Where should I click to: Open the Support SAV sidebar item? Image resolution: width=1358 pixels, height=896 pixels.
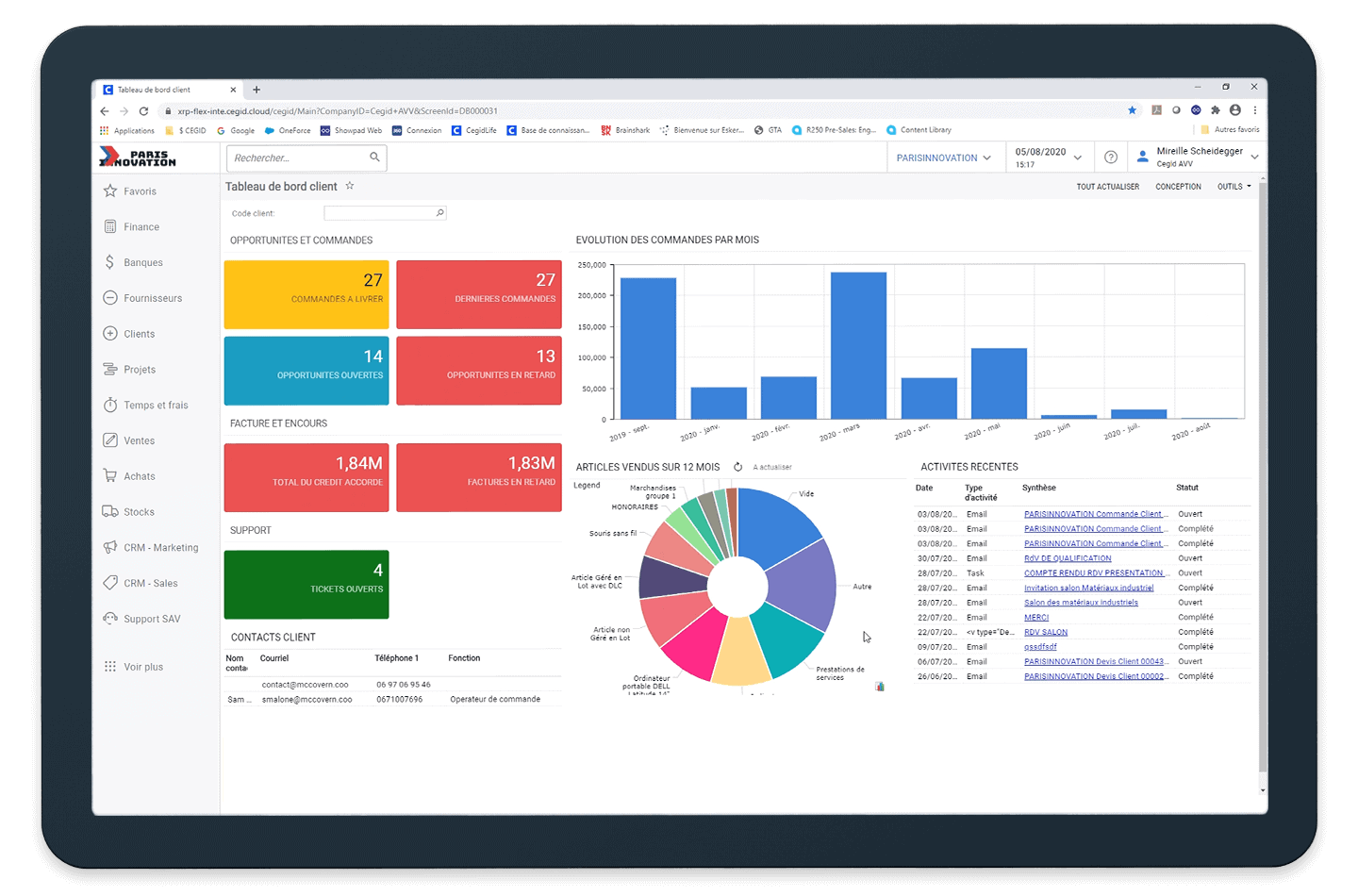point(152,620)
